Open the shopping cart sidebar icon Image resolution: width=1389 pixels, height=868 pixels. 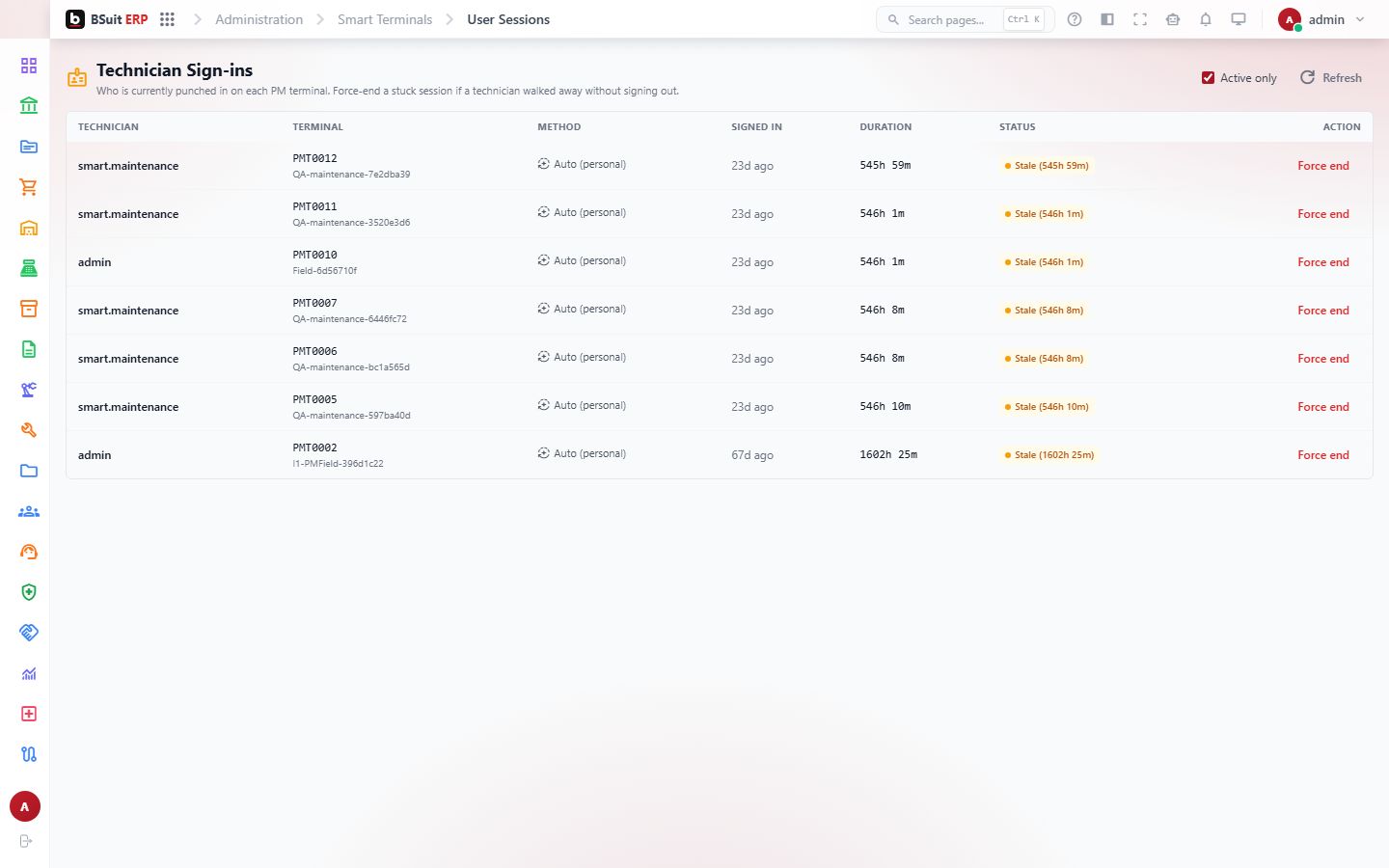click(29, 187)
